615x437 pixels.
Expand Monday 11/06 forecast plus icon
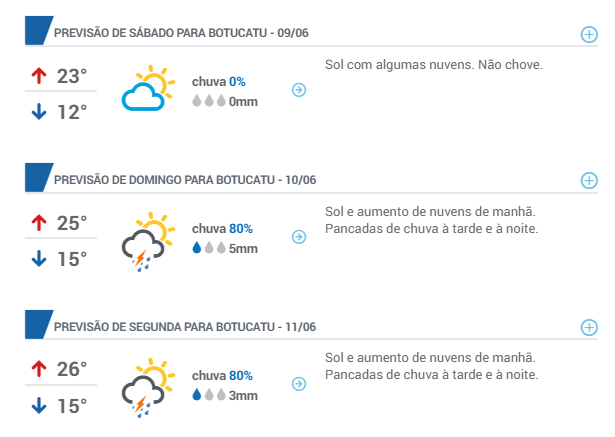click(589, 327)
